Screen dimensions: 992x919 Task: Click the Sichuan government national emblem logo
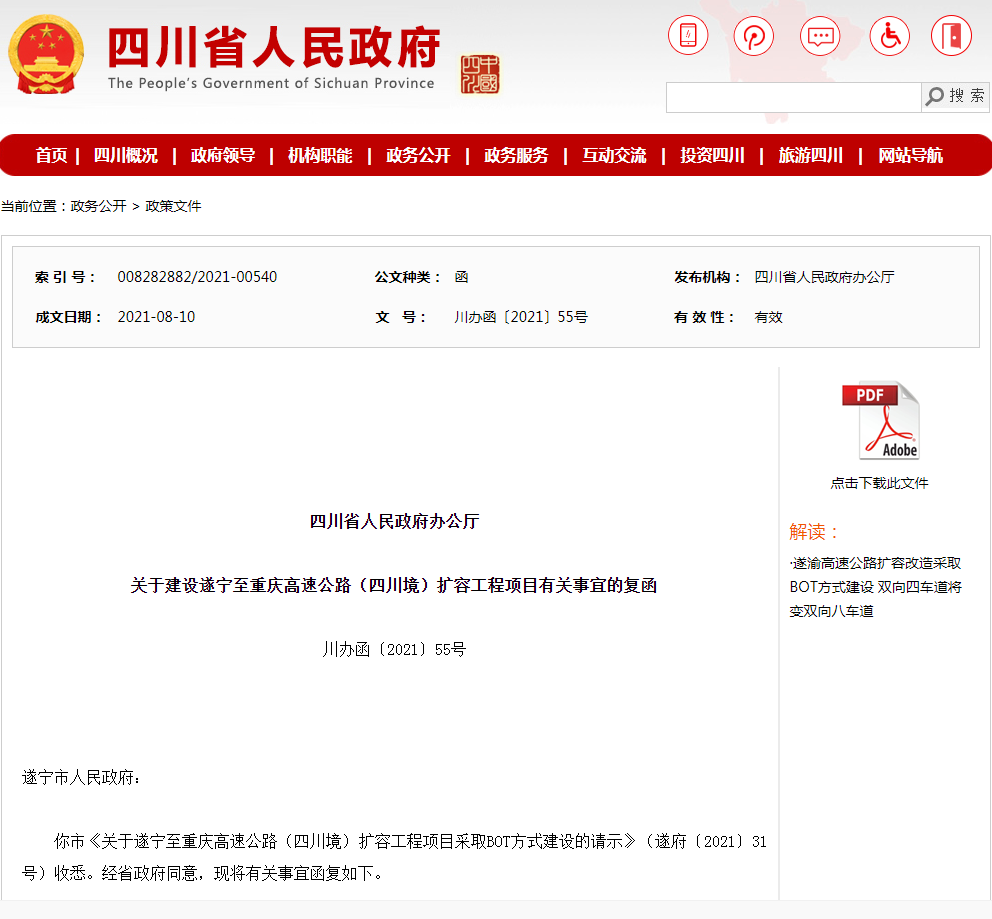pos(46,55)
